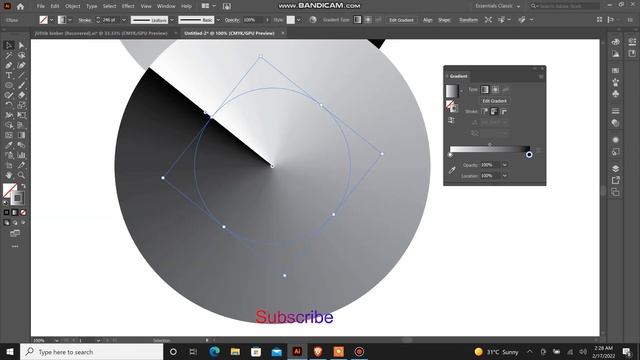This screenshot has height=360, width=640.
Task: Open the Stroke panel icon in dock
Action: tap(616, 111)
